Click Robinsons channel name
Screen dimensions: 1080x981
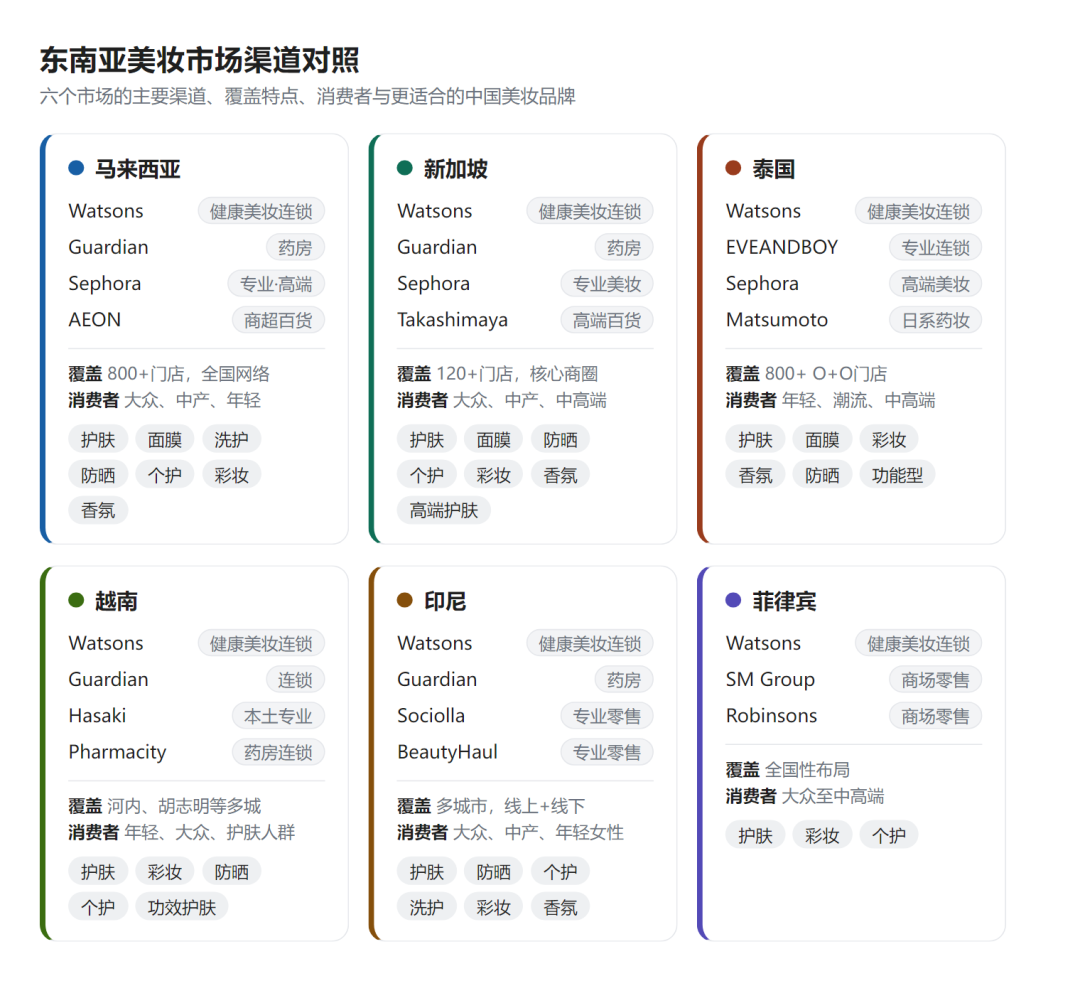click(x=771, y=716)
